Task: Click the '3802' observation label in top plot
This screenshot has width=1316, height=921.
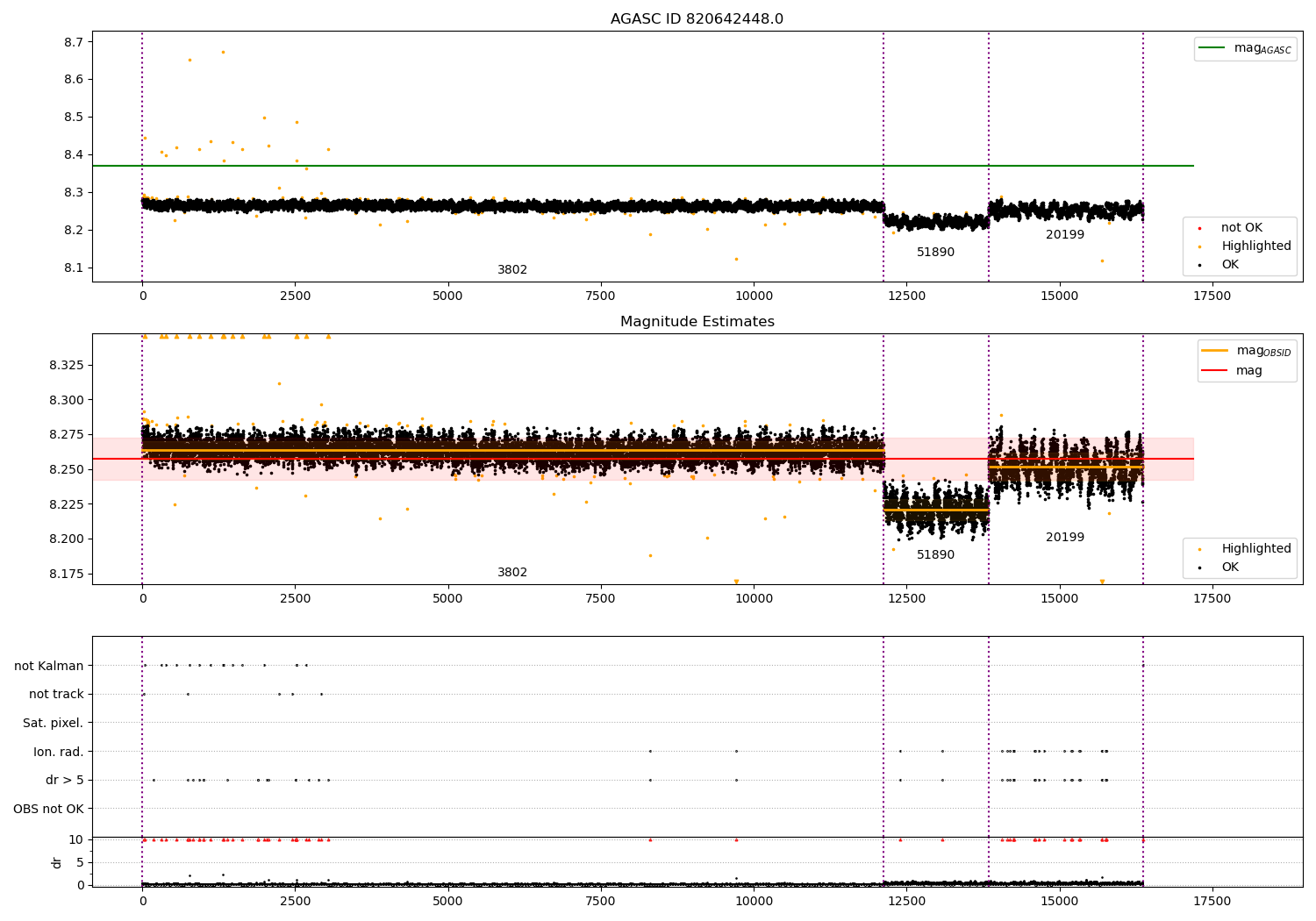Action: tap(512, 270)
